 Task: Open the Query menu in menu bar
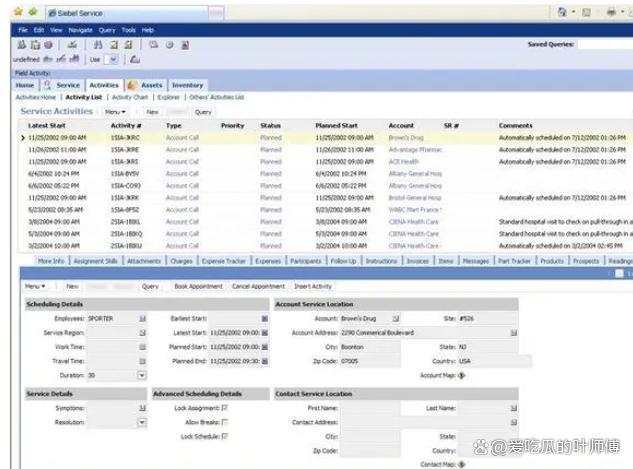pos(107,30)
